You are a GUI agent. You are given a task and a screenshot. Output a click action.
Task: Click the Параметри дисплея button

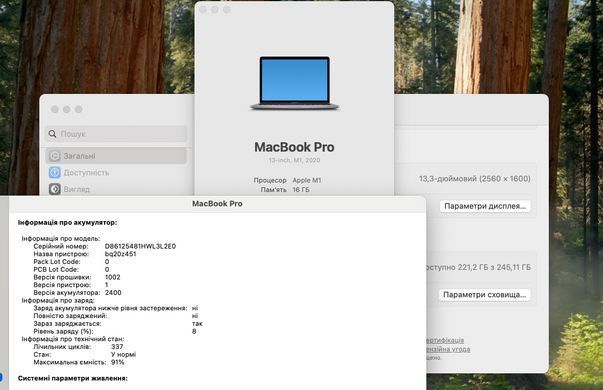tap(485, 206)
